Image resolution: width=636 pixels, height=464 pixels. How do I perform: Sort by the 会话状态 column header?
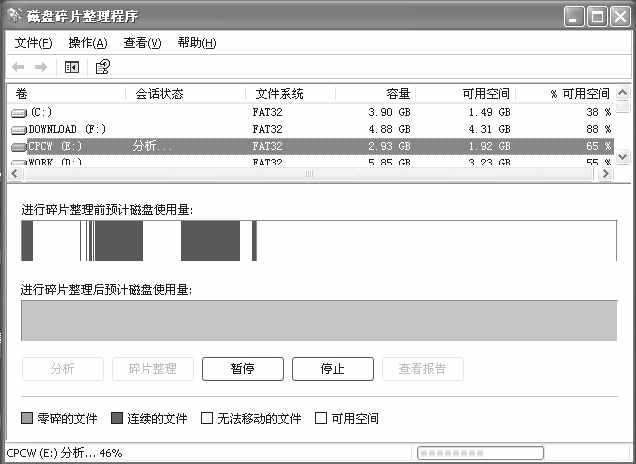185,94
